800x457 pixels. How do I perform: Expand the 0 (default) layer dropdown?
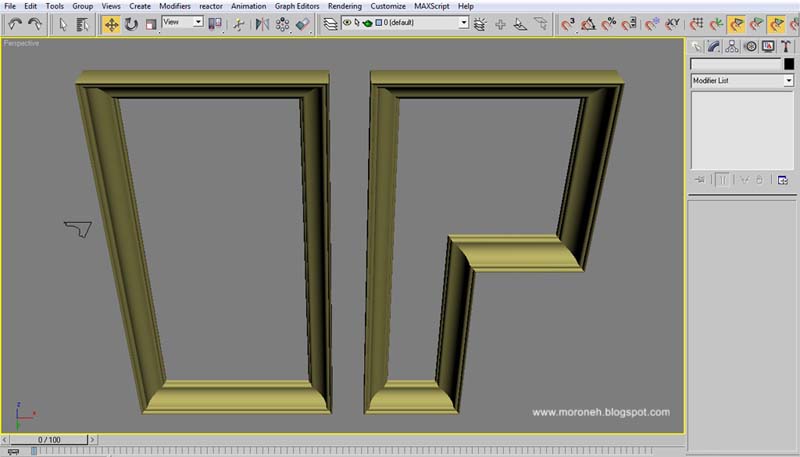tap(463, 22)
